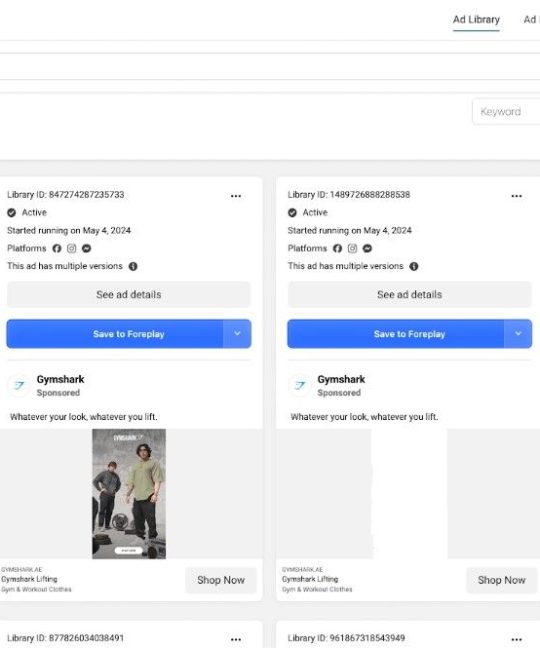Click Gymshark Lifting headline in ad 1489726888288538
This screenshot has width=540, height=648.
(x=310, y=579)
